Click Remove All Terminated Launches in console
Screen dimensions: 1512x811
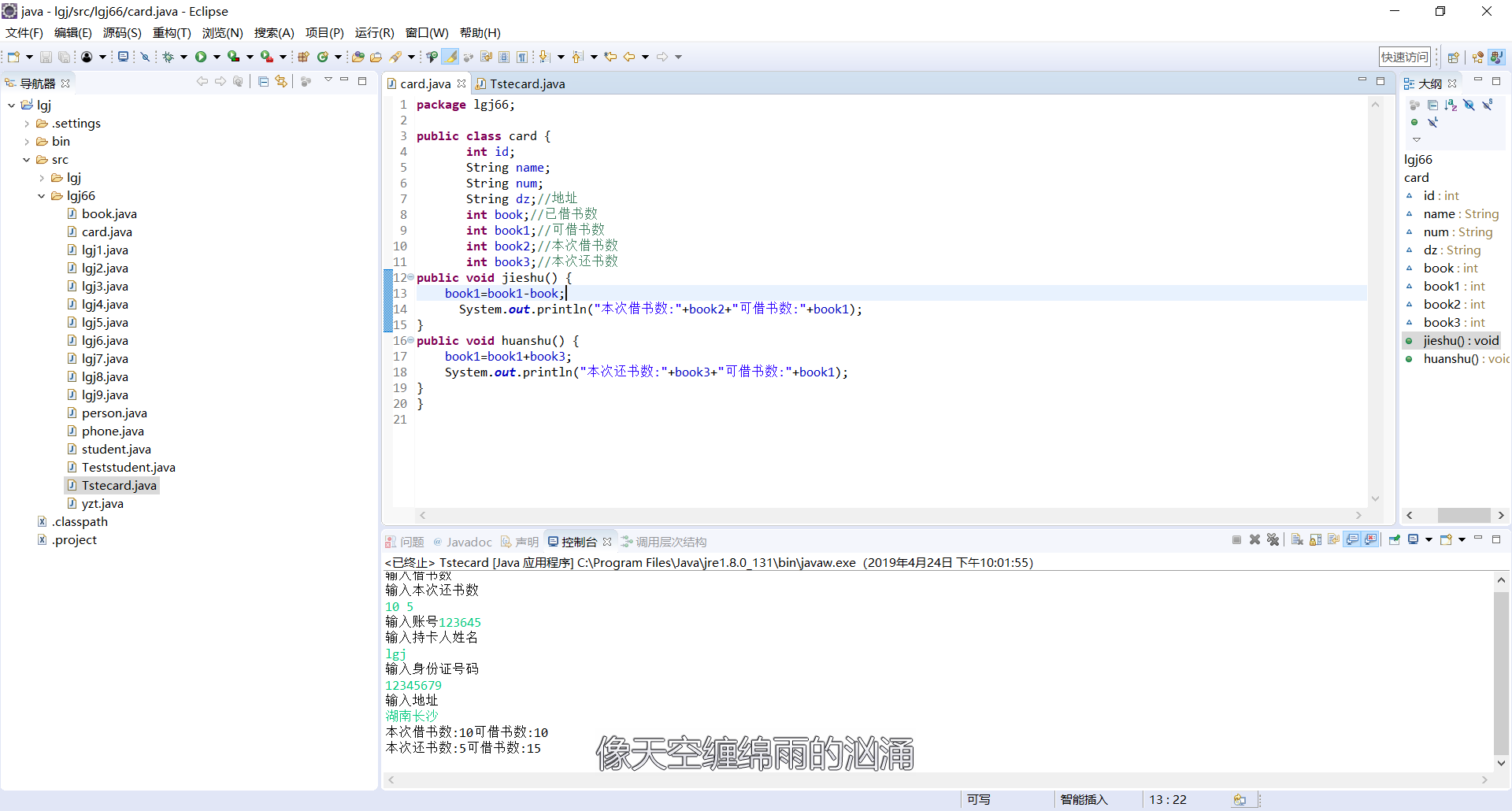coord(1273,540)
